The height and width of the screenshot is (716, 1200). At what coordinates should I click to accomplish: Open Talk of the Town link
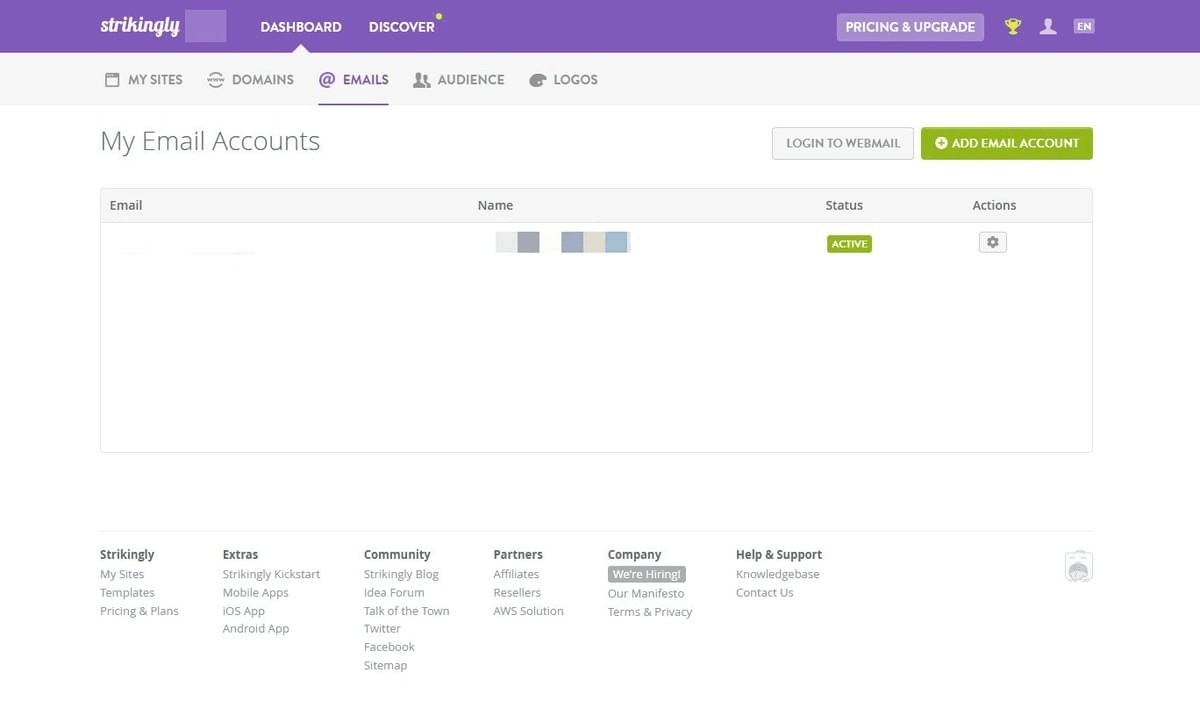point(406,611)
